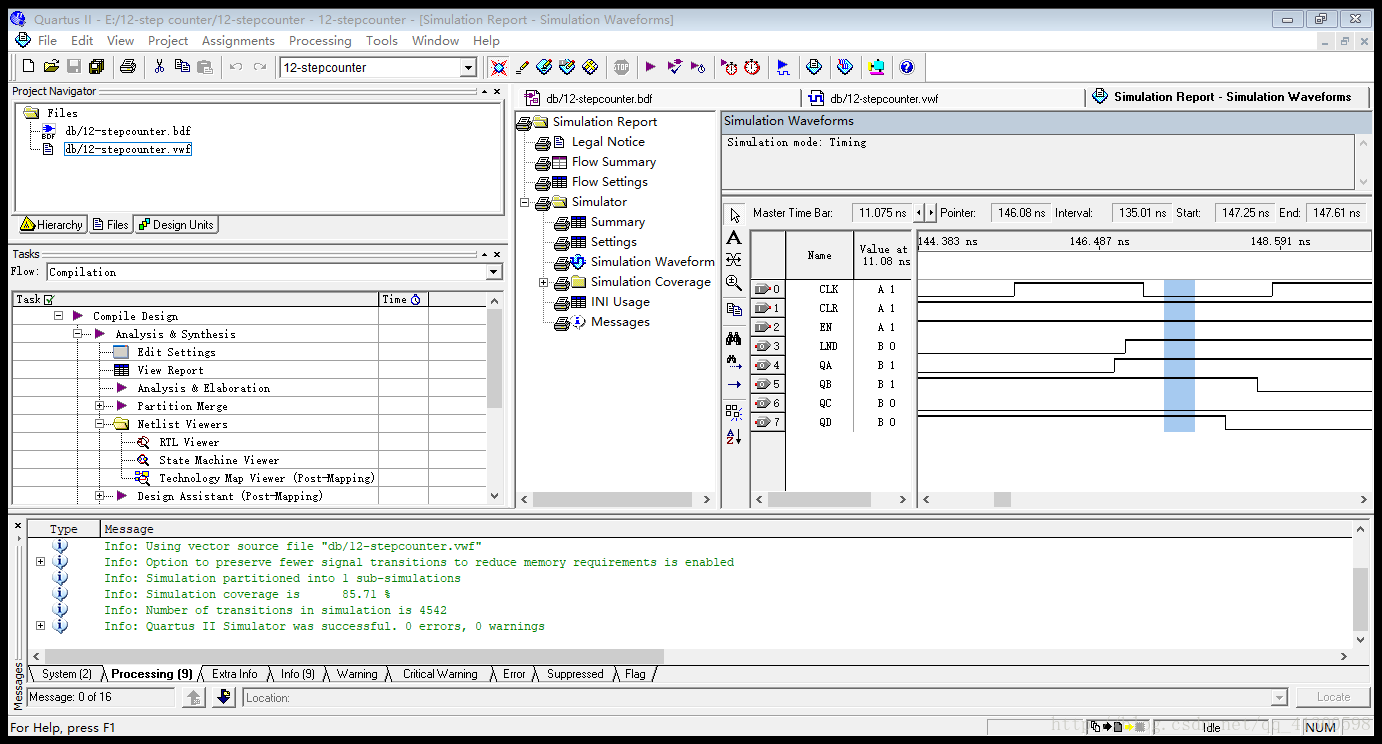This screenshot has height=744, width=1382.
Task: Open Settings via the pencil toolbar icon
Action: tap(522, 67)
